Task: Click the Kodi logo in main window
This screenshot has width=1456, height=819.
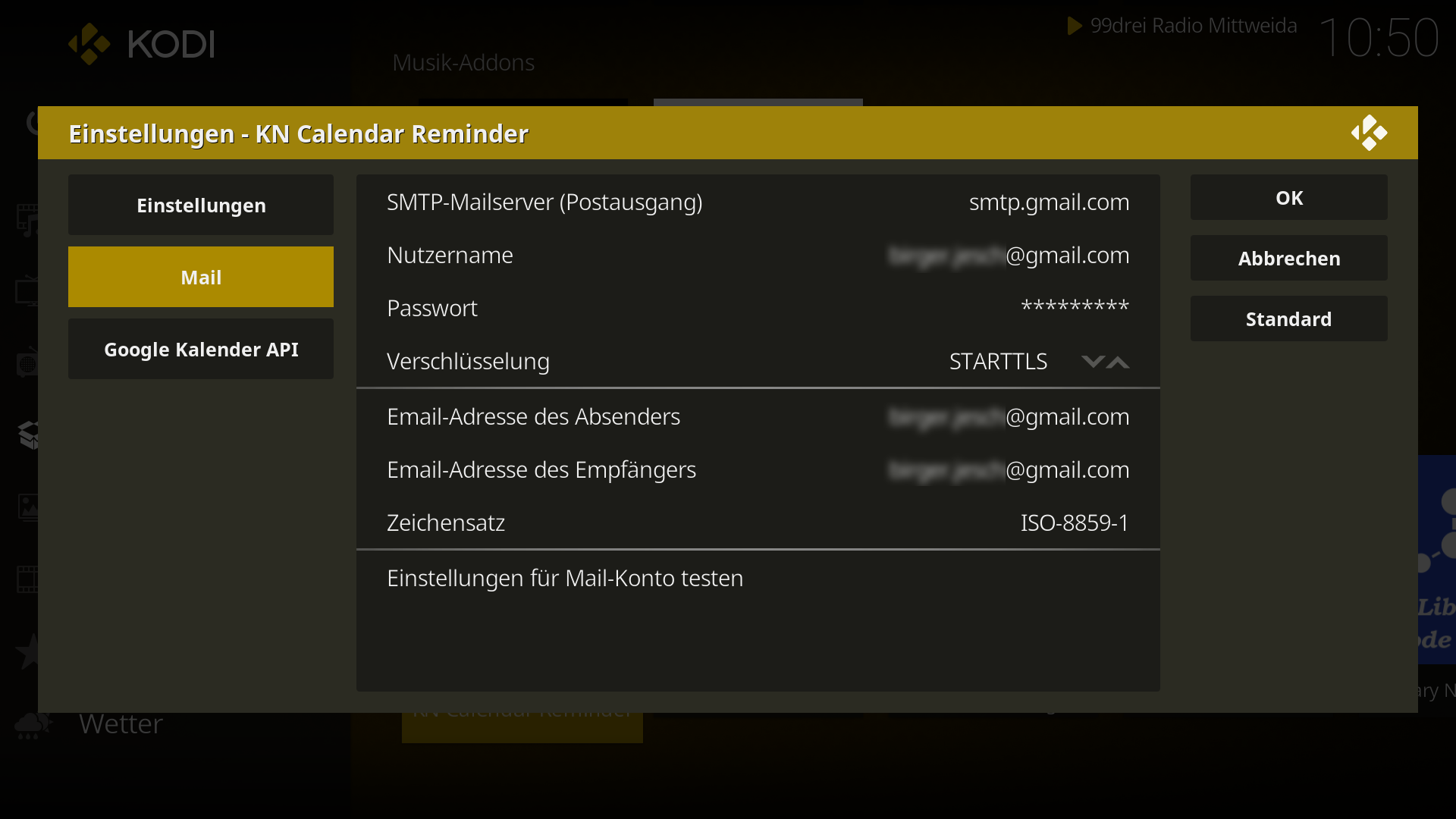Action: [142, 44]
